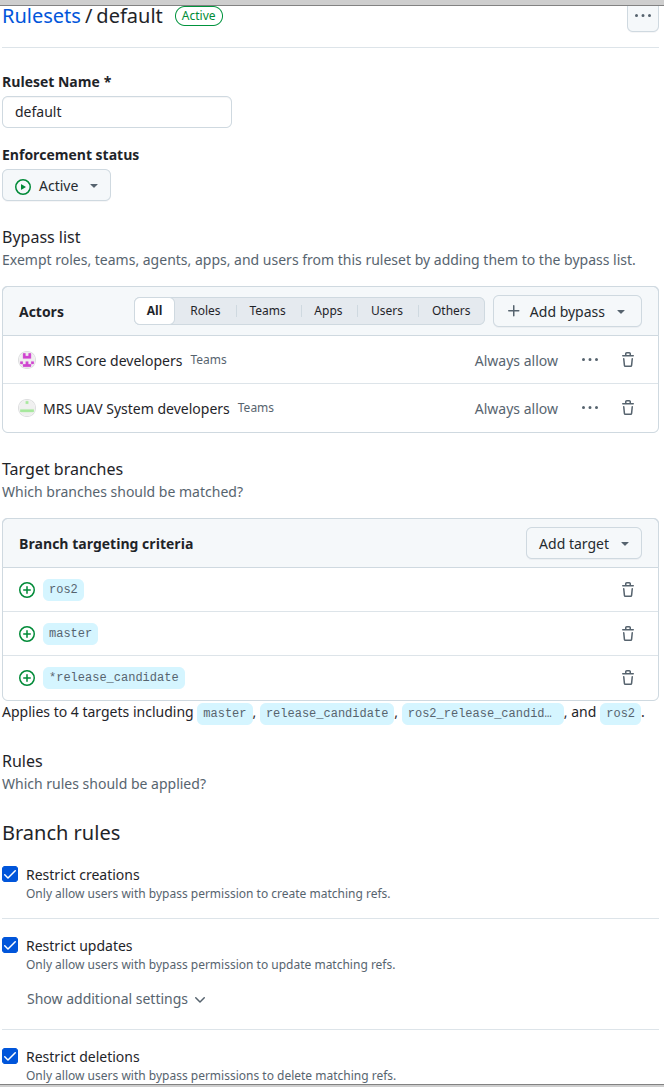This screenshot has width=664, height=1087.
Task: Click the Restrict deletions label
Action: click(x=83, y=1056)
